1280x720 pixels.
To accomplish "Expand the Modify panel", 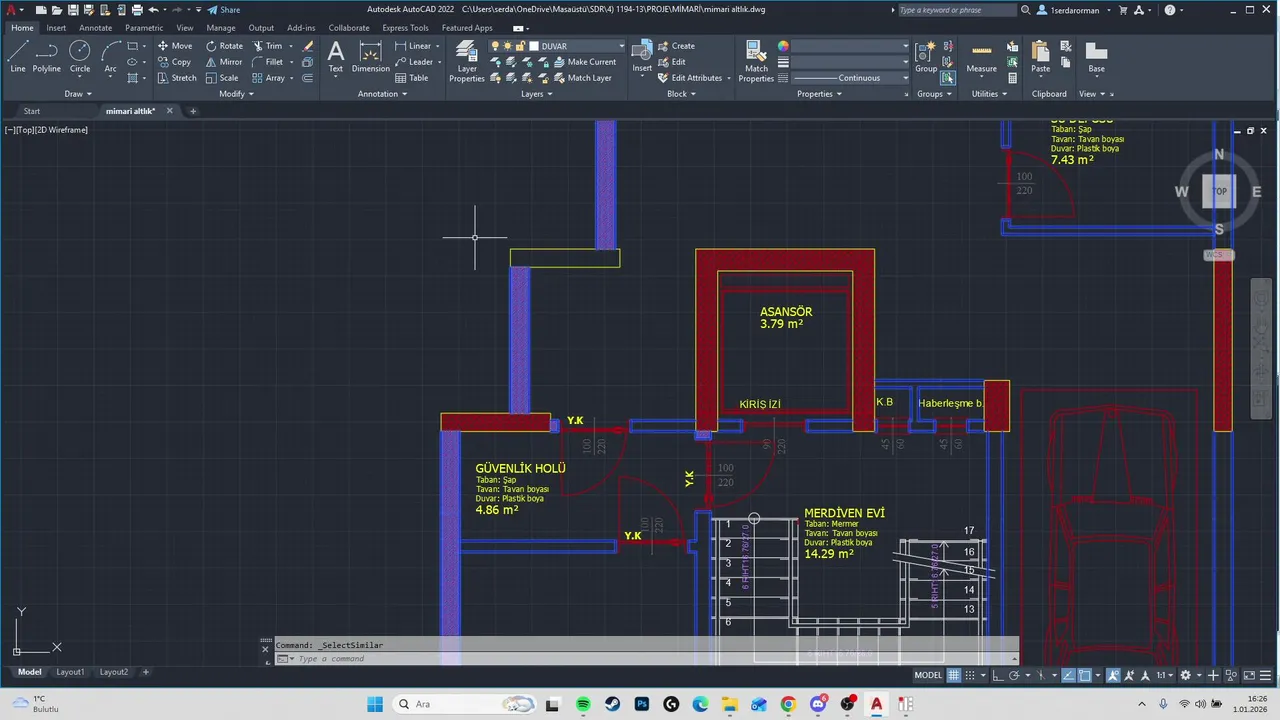I will pyautogui.click(x=235, y=94).
